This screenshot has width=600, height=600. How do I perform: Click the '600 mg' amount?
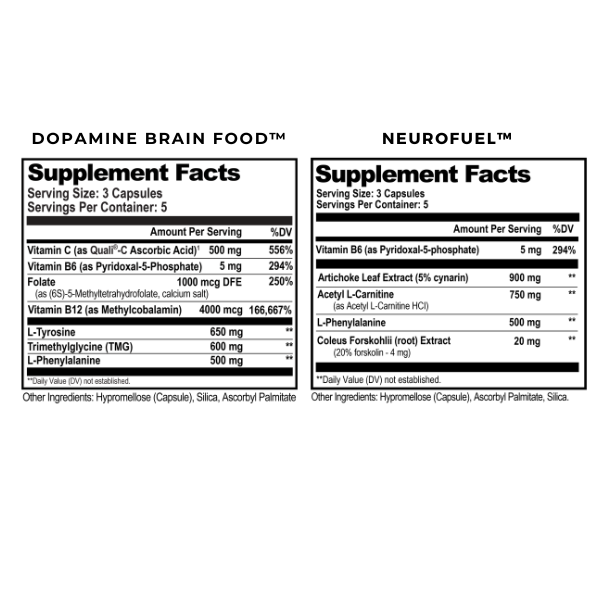(x=226, y=347)
